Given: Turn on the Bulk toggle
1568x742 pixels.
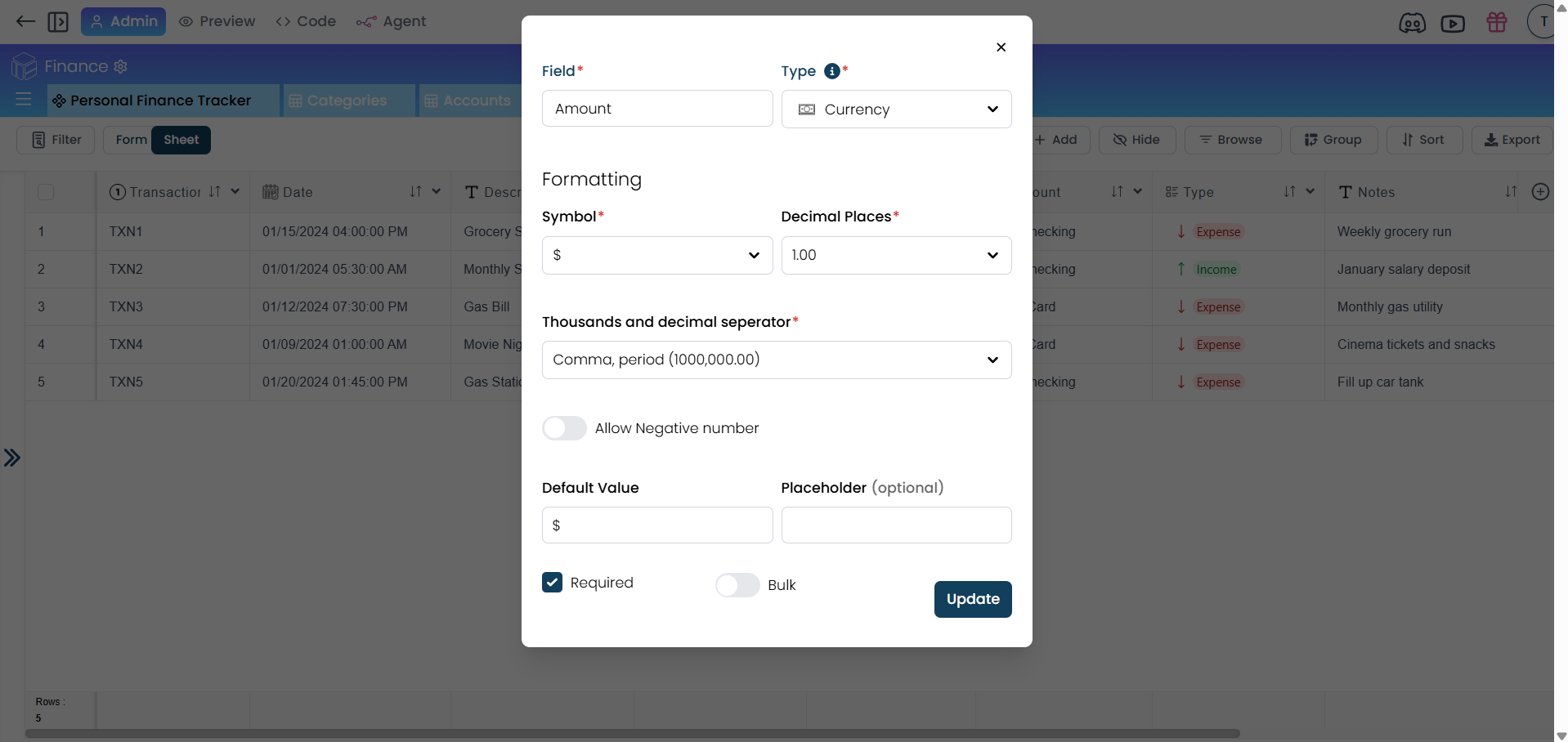Looking at the screenshot, I should click(x=737, y=585).
